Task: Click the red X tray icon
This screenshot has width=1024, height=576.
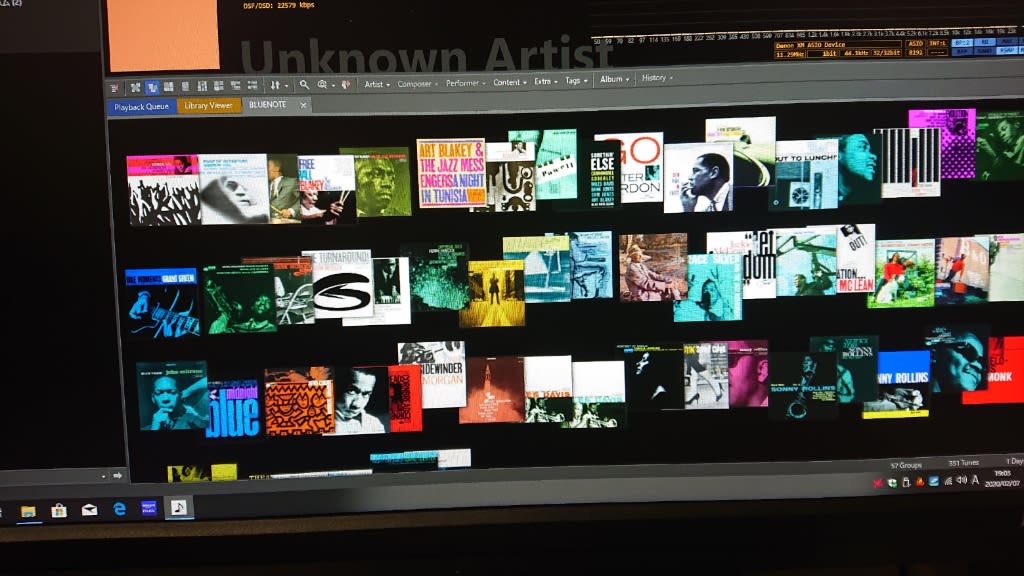Action: 878,483
